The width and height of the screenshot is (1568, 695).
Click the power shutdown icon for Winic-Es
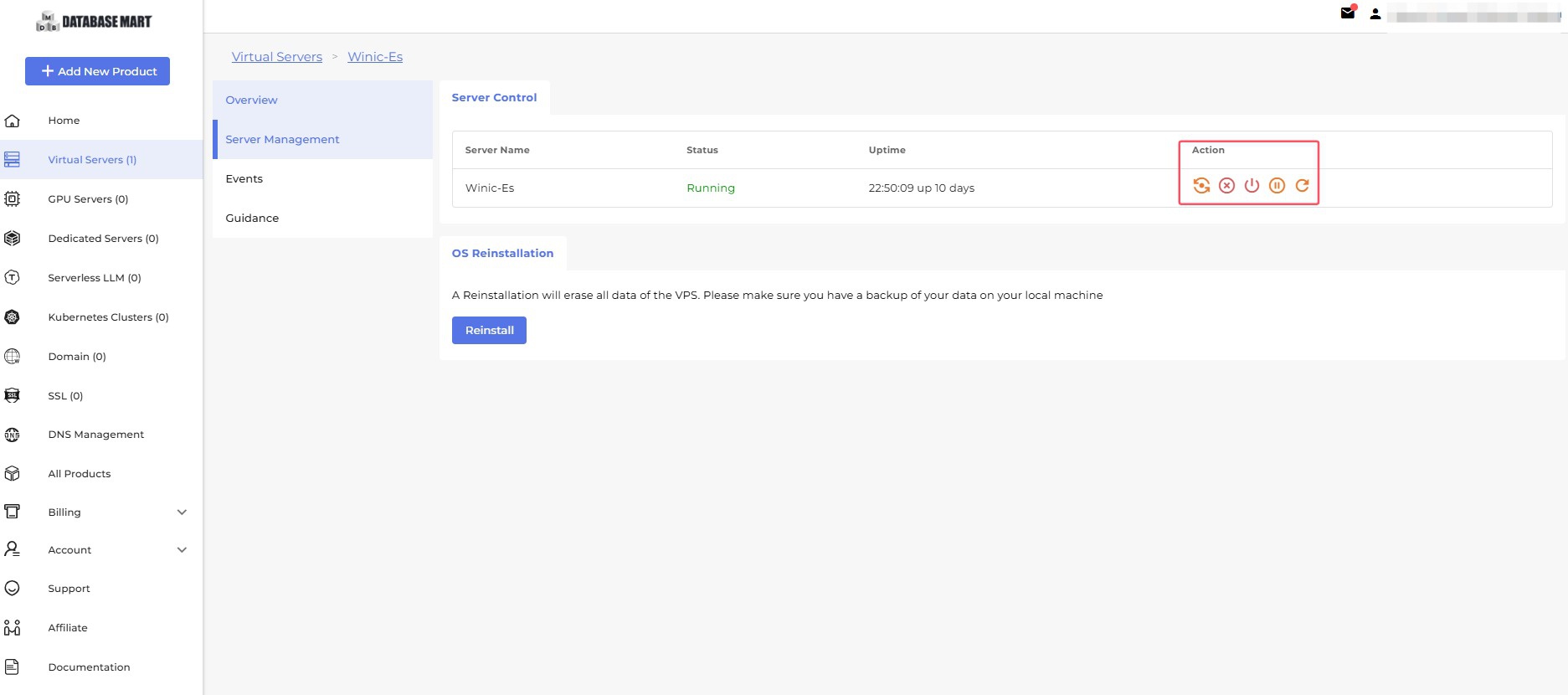(x=1252, y=186)
